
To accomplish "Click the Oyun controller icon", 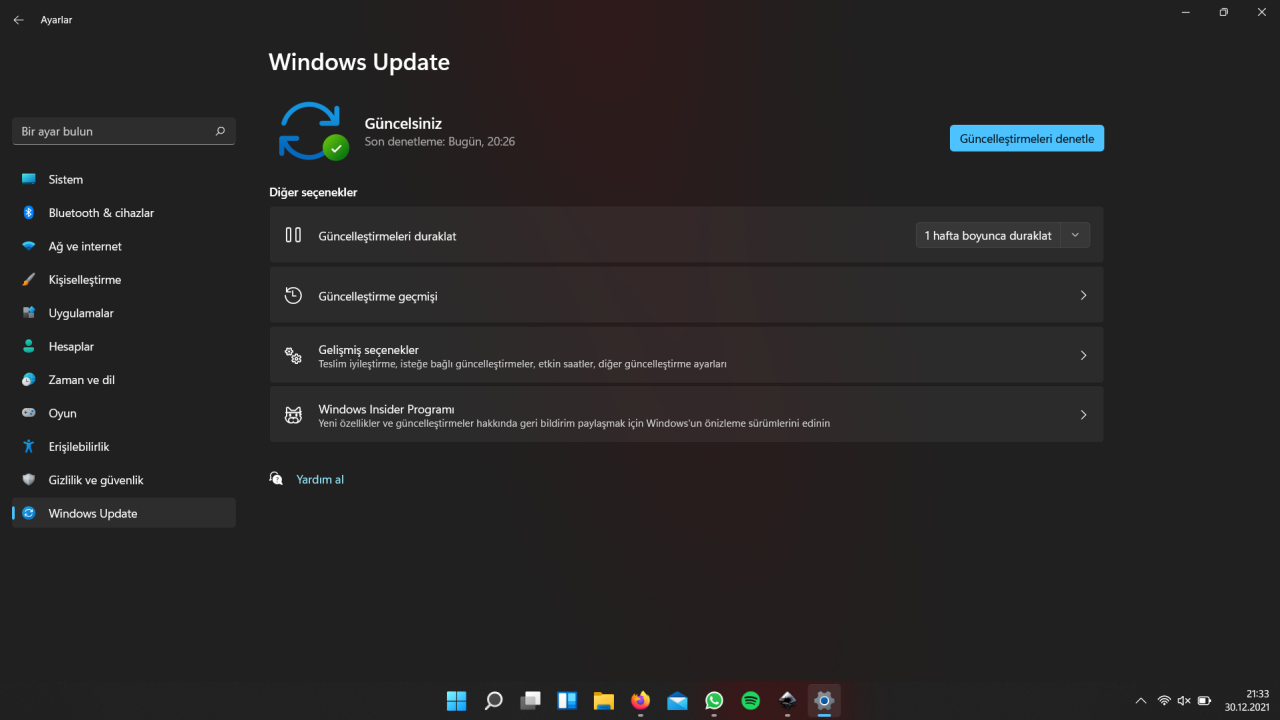I will (29, 413).
